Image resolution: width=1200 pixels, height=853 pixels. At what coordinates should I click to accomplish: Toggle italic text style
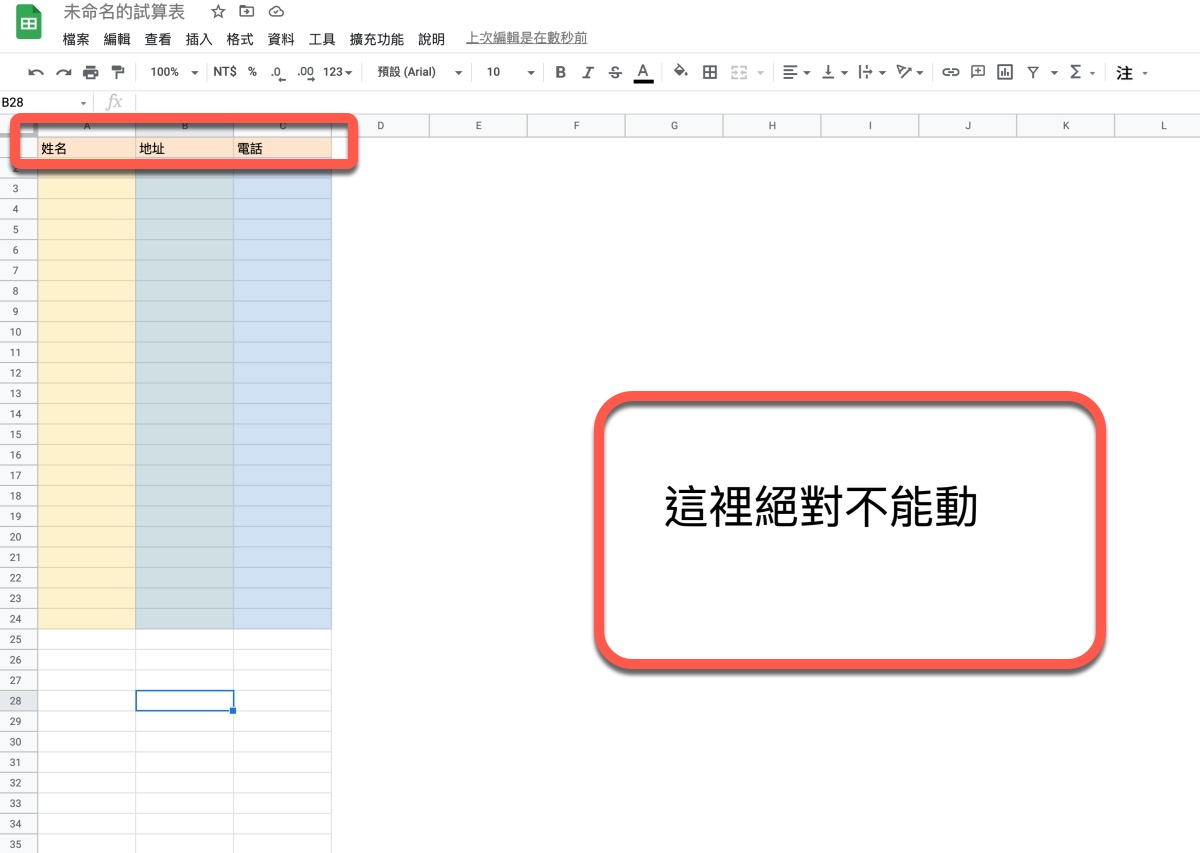tap(588, 72)
